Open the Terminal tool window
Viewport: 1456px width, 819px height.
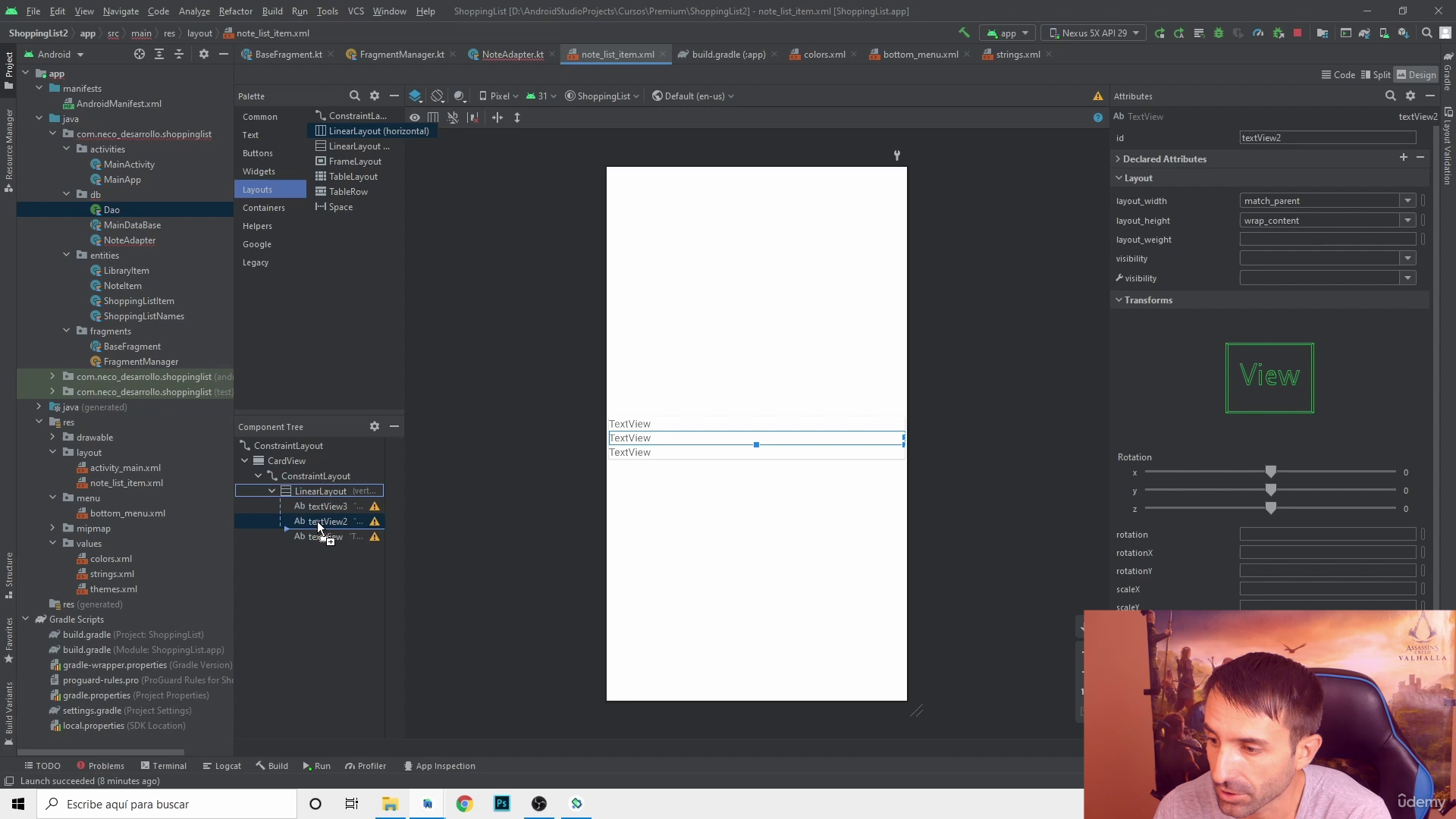[163, 766]
